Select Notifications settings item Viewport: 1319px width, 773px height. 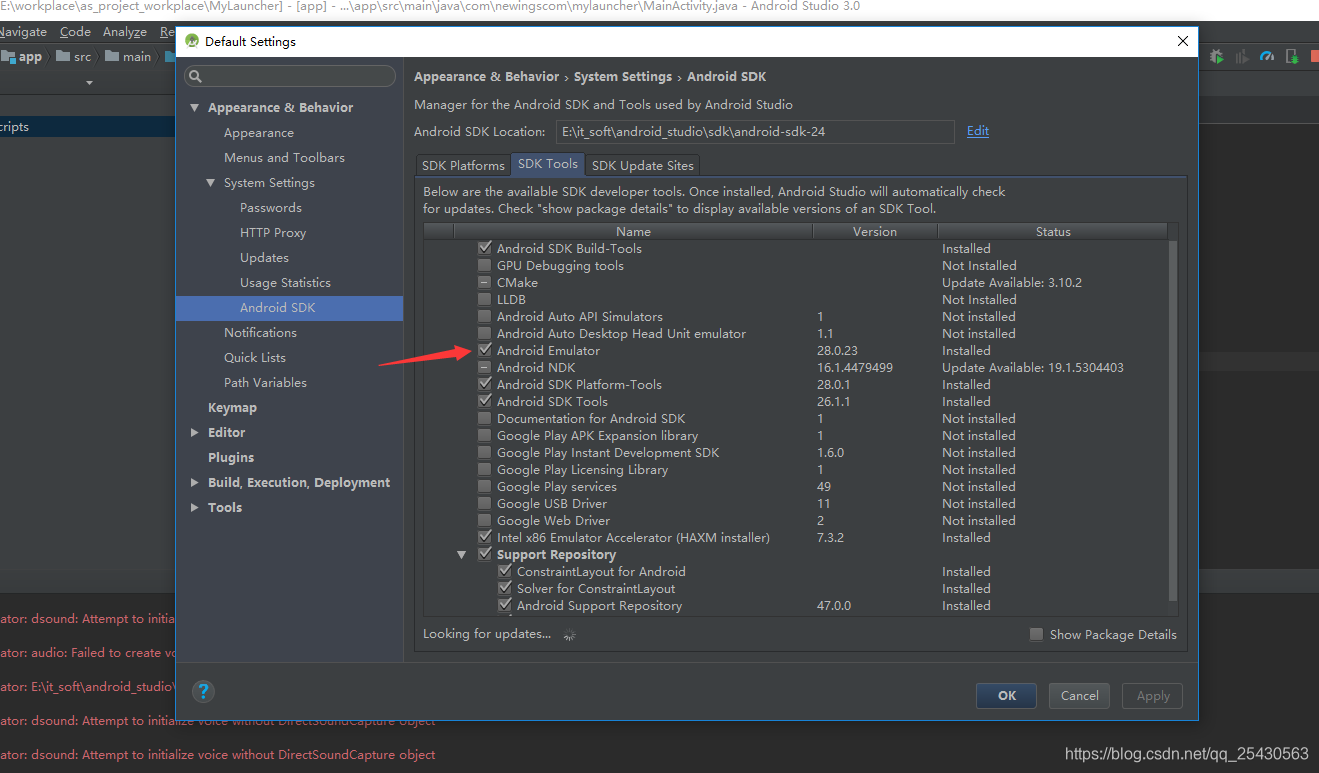click(260, 332)
